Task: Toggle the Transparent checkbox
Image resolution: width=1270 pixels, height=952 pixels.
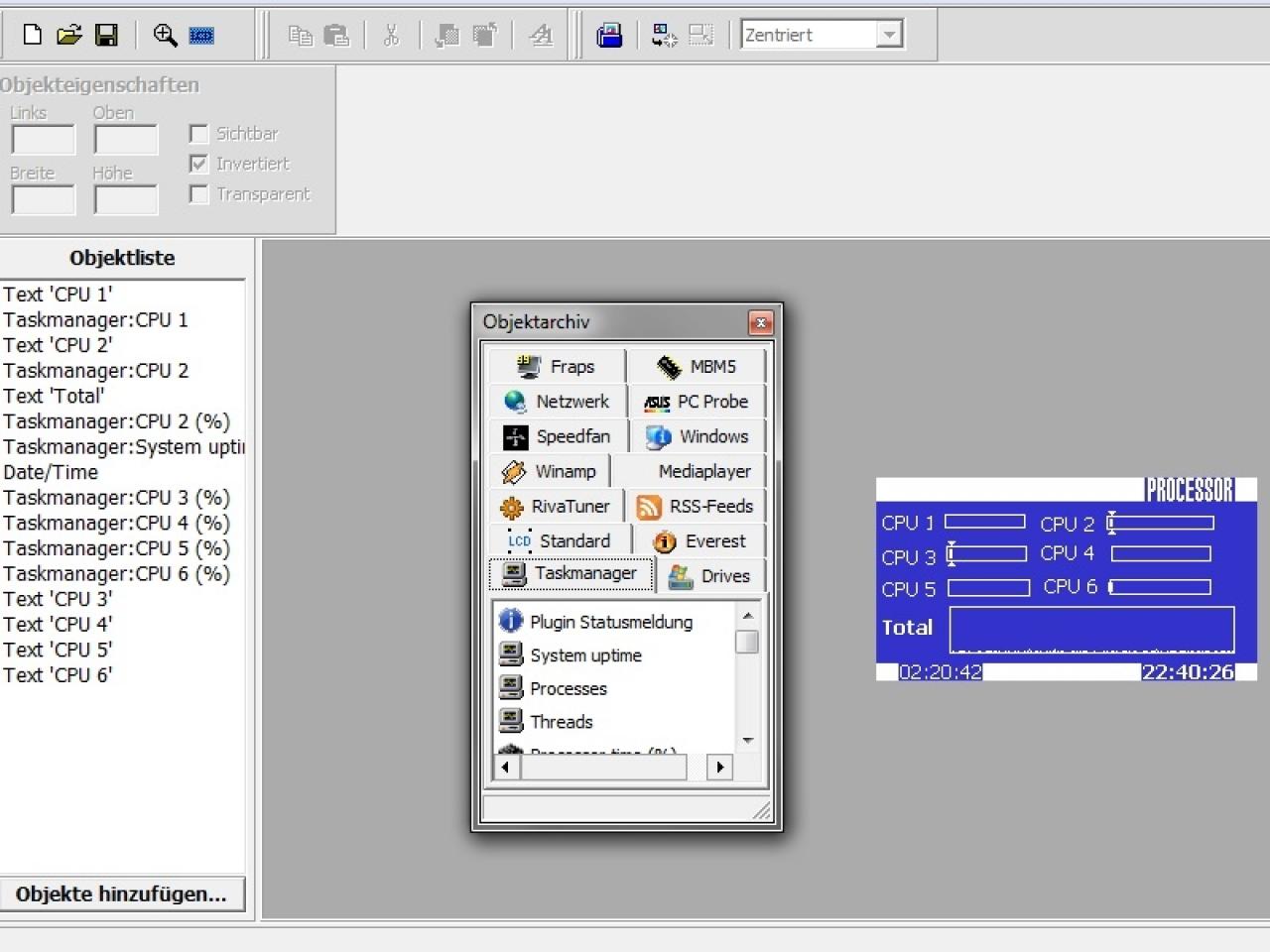Action: click(x=198, y=194)
